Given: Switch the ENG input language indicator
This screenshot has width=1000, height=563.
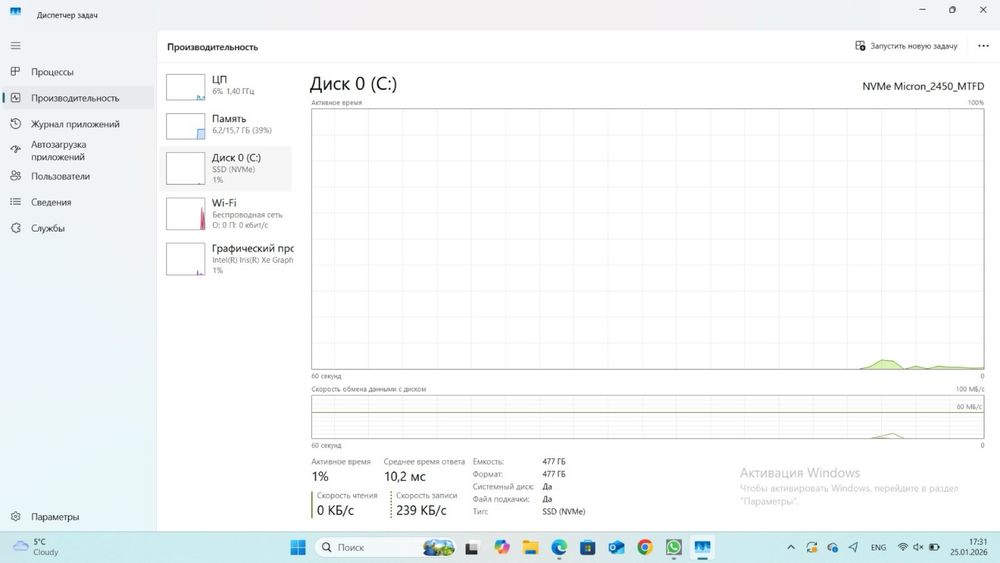Looking at the screenshot, I should 878,547.
